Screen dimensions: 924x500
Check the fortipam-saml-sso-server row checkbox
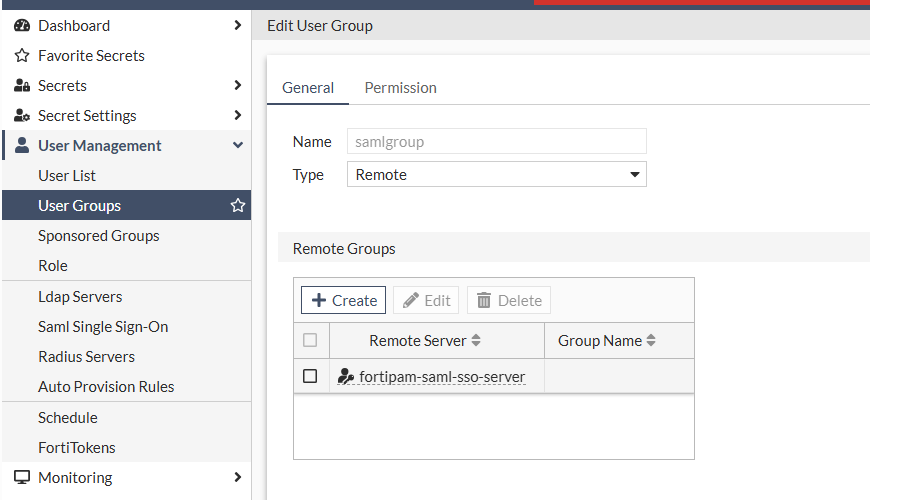[x=310, y=376]
